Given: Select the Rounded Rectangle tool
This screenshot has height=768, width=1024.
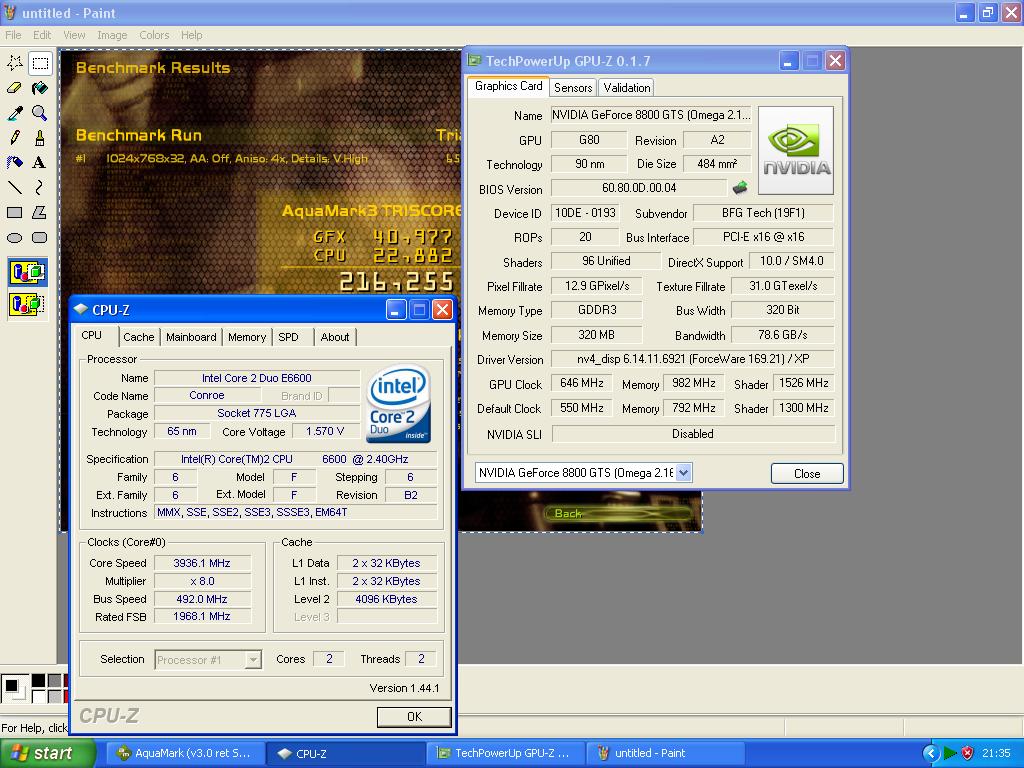Looking at the screenshot, I should pos(40,237).
